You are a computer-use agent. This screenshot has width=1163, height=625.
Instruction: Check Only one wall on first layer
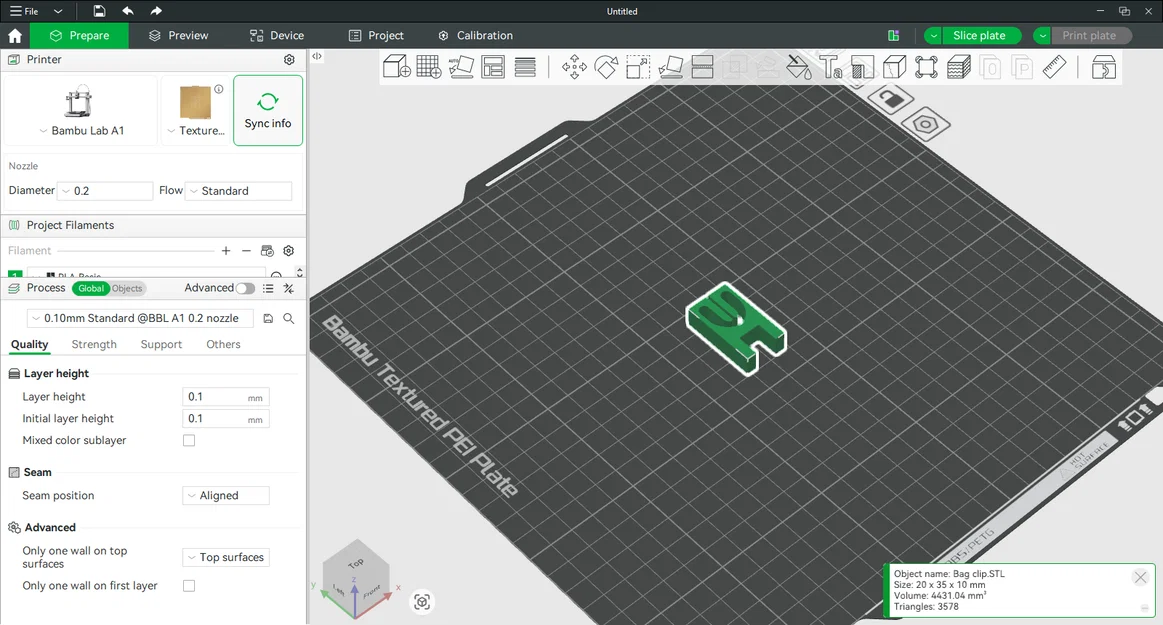tap(189, 586)
